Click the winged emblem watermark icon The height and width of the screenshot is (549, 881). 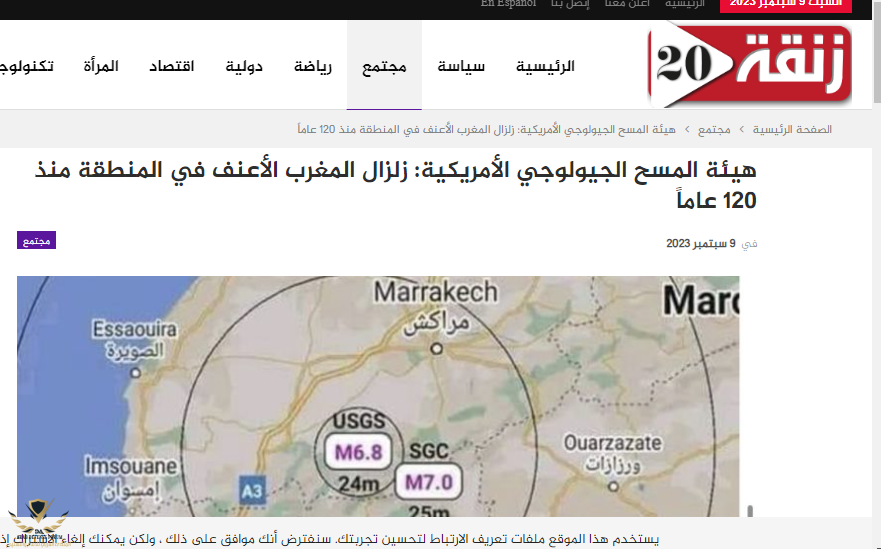(x=38, y=522)
